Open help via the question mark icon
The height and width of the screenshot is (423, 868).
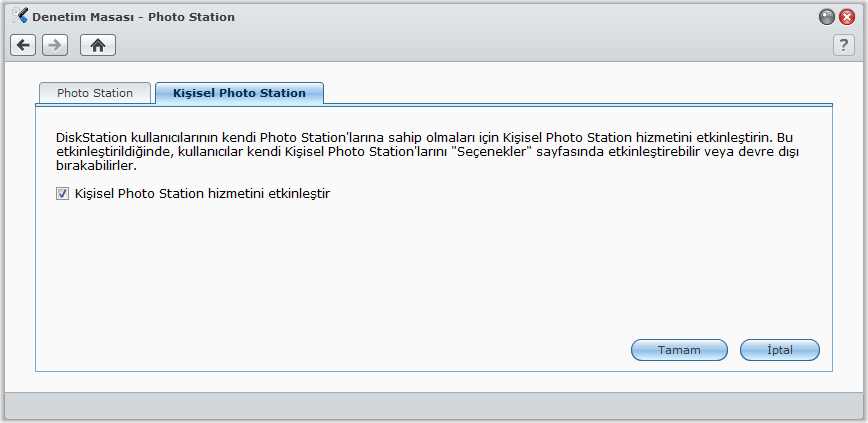[x=844, y=45]
